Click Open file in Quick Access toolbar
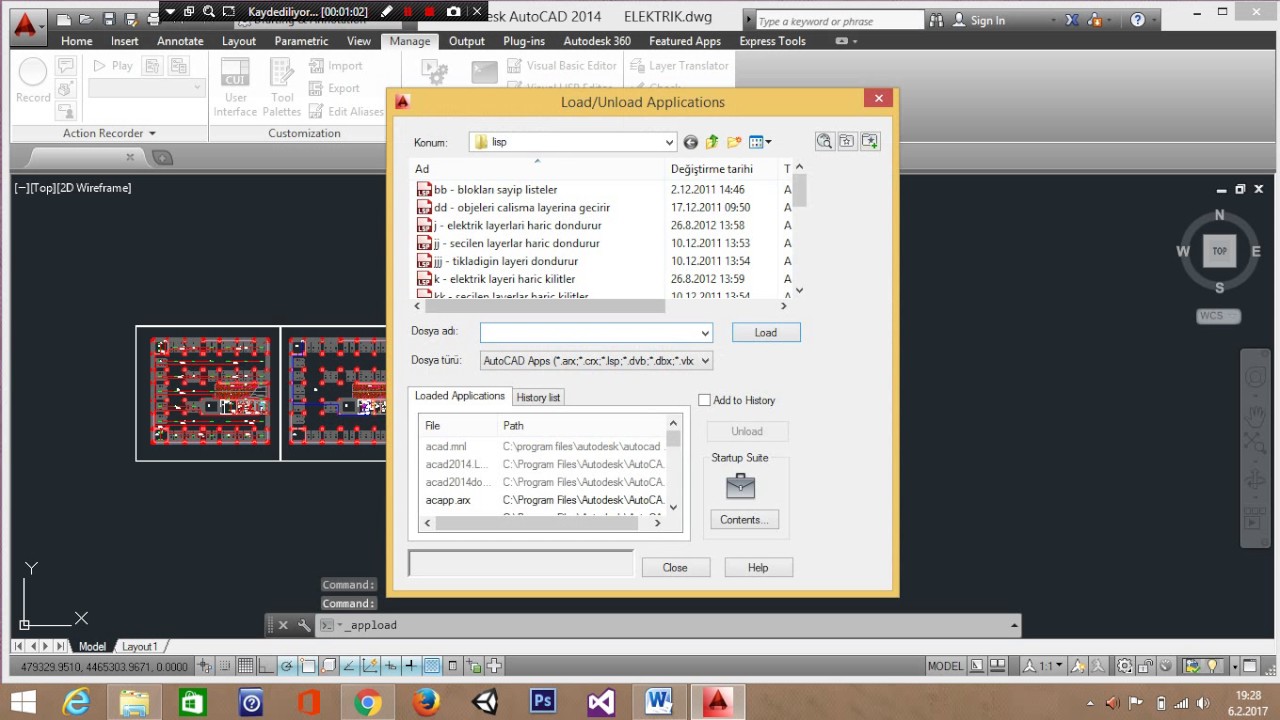The width and height of the screenshot is (1280, 720). tap(86, 19)
